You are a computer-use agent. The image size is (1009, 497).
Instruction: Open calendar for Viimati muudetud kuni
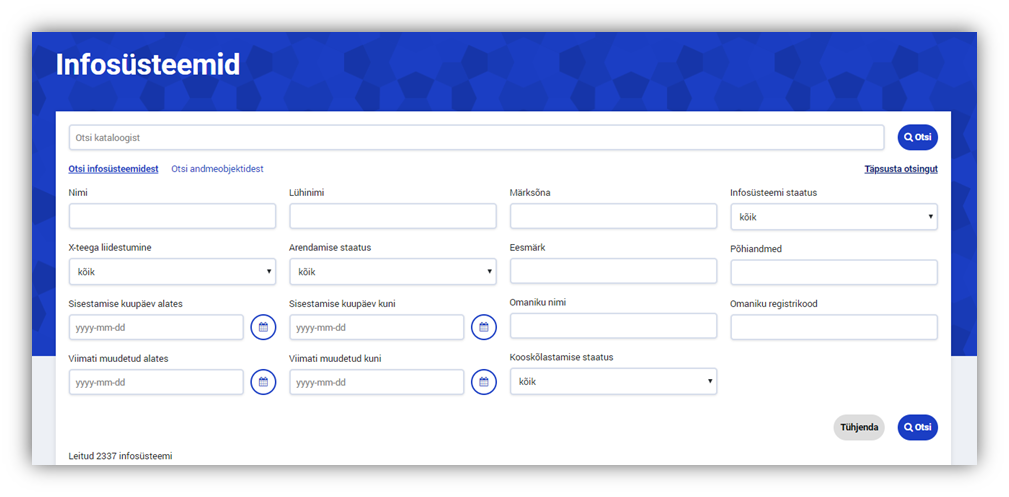tap(484, 382)
